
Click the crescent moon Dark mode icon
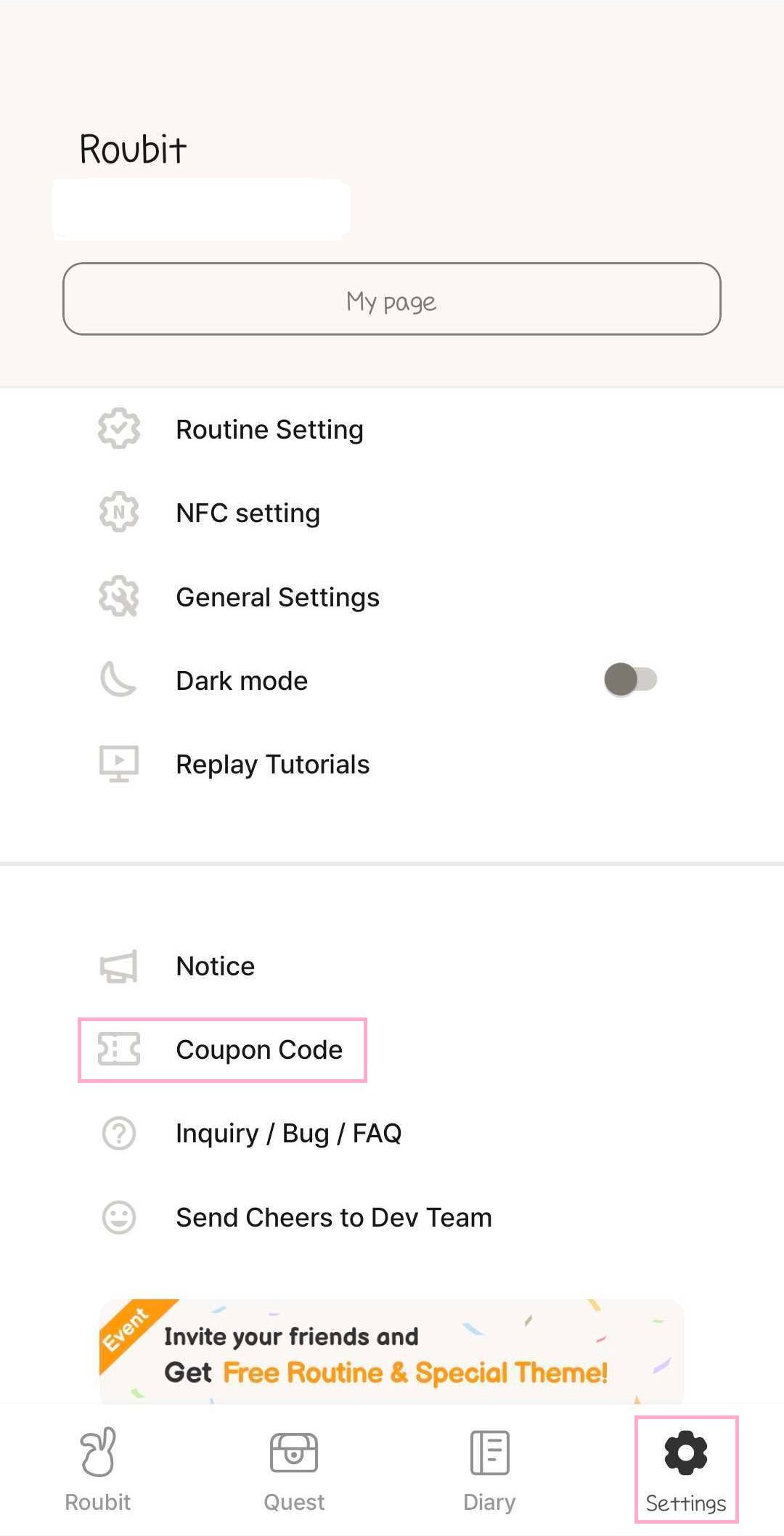(x=118, y=680)
